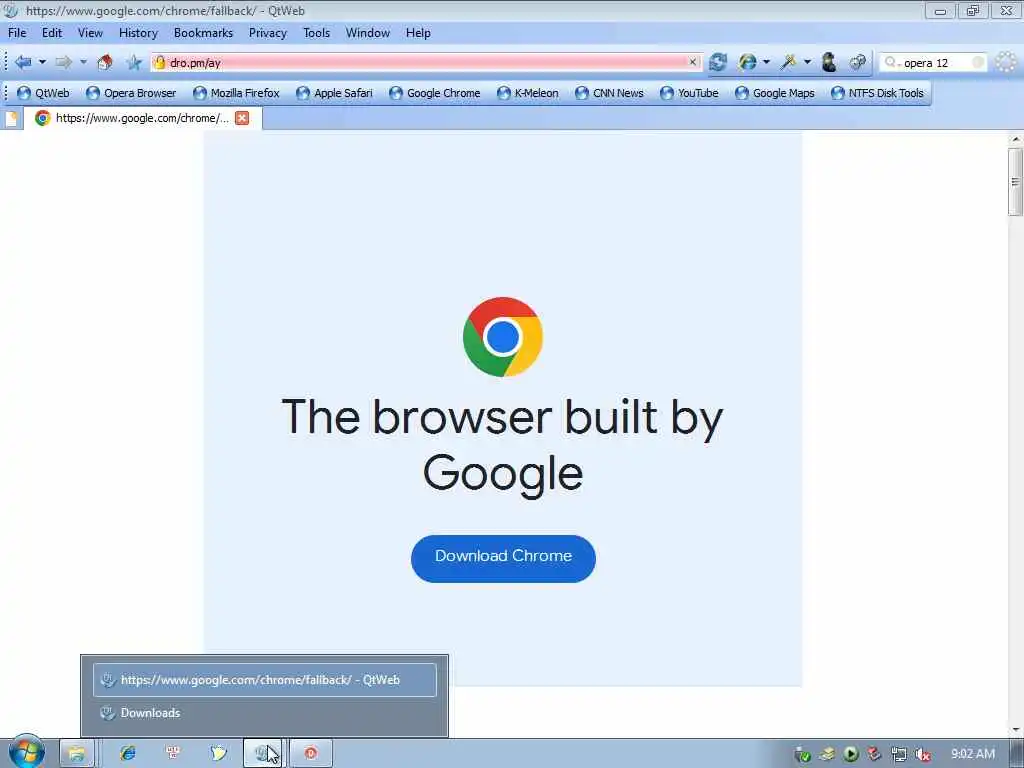
Task: Expand the wand icon dropdown arrow
Action: (x=807, y=63)
